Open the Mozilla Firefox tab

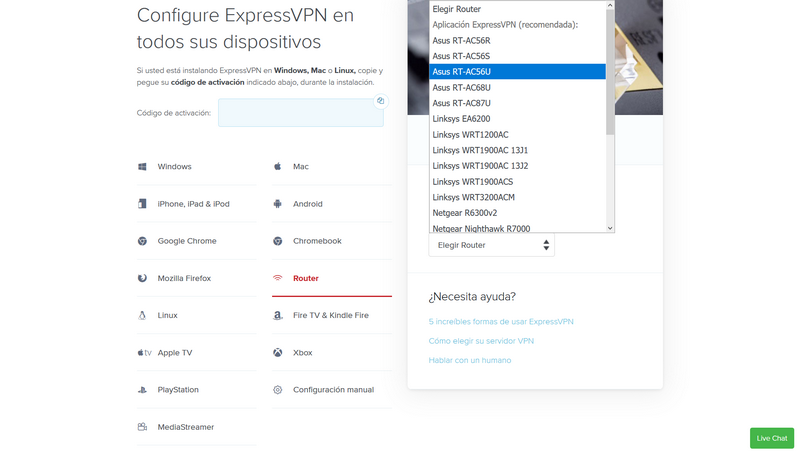[x=196, y=278]
